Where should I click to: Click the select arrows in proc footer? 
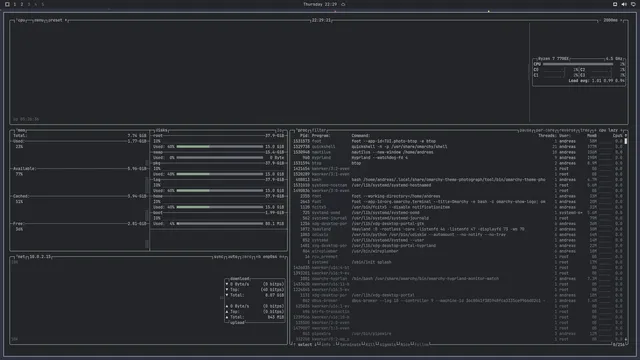click(305, 344)
